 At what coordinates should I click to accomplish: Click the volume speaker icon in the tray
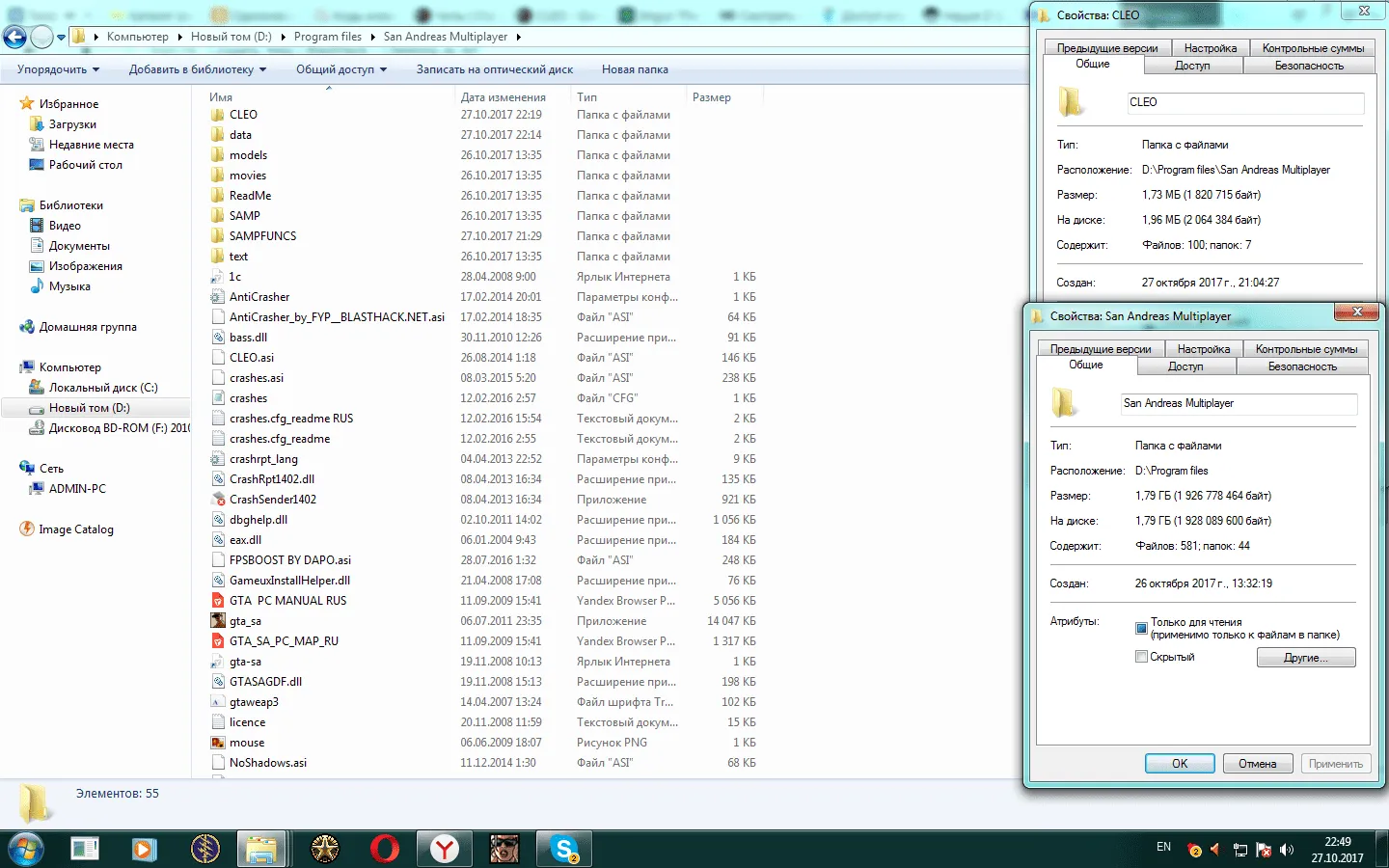(x=1286, y=850)
